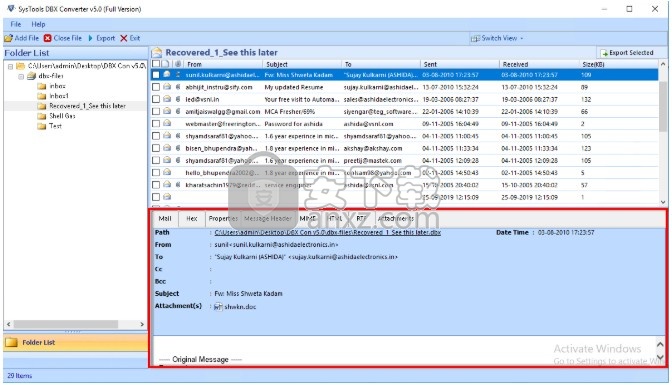The image size is (672, 385).
Task: Check the abhijit_instru email row checkbox
Action: coord(156,87)
